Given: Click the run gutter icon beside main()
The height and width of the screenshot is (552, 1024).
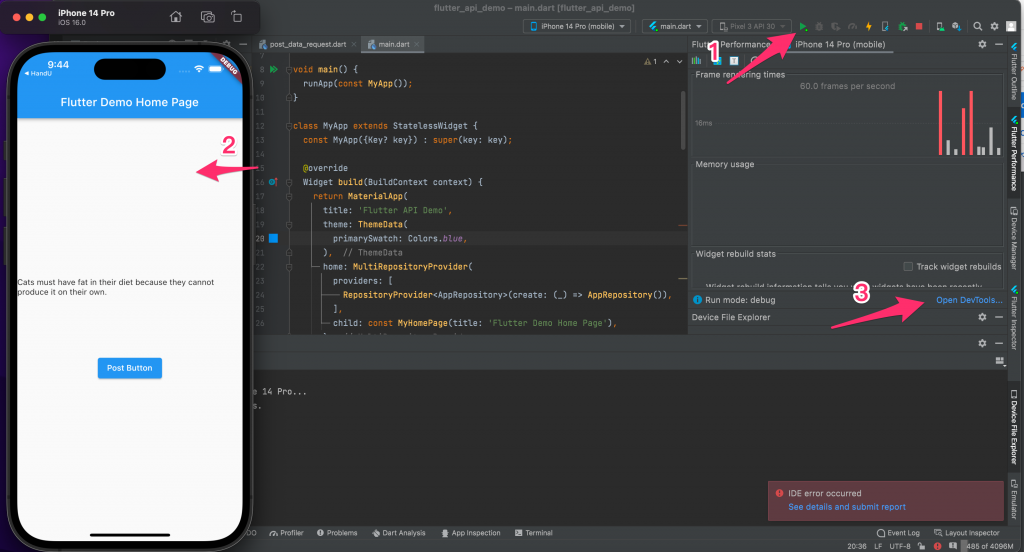Looking at the screenshot, I should [274, 69].
